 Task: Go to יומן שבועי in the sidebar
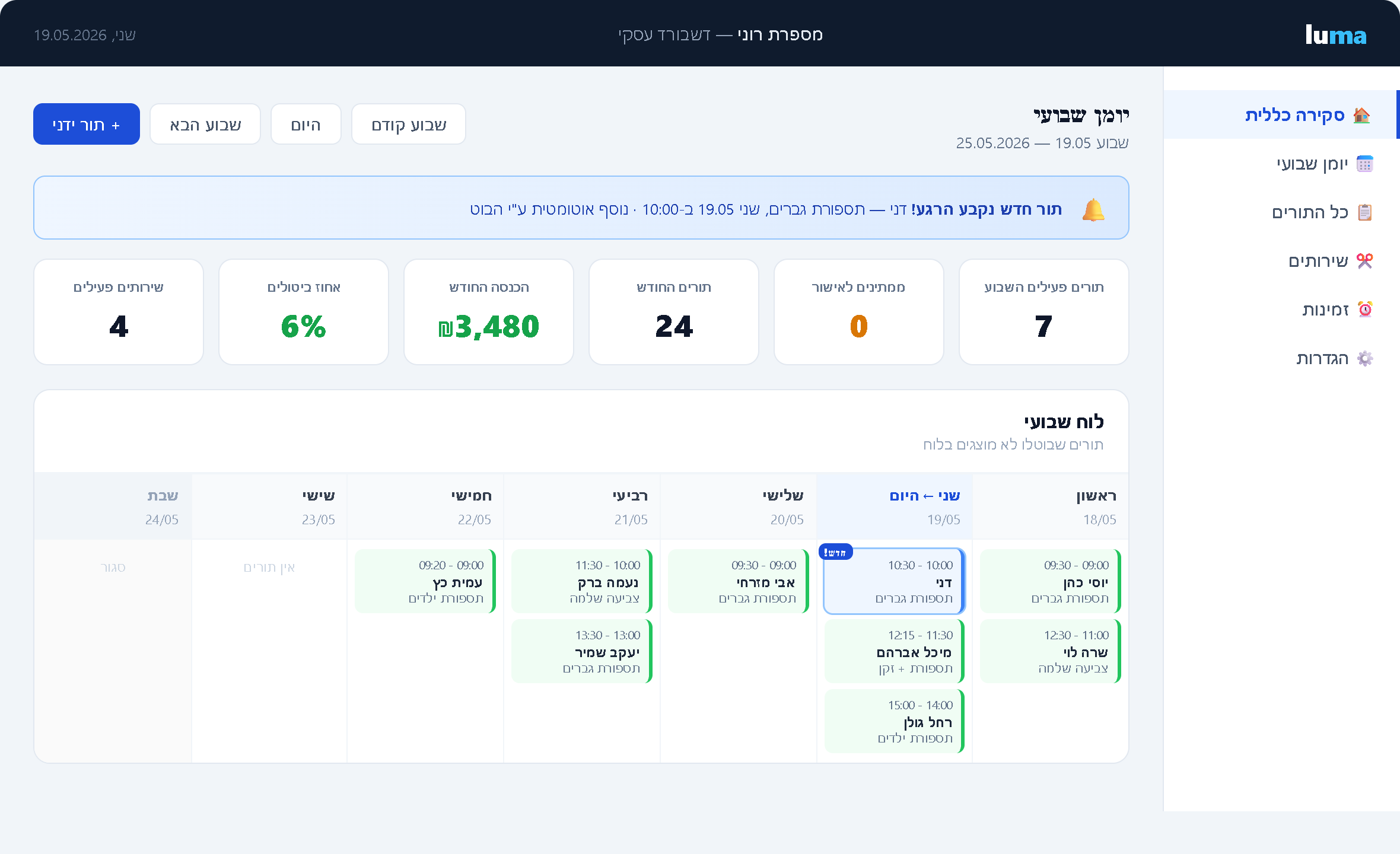(1281, 163)
